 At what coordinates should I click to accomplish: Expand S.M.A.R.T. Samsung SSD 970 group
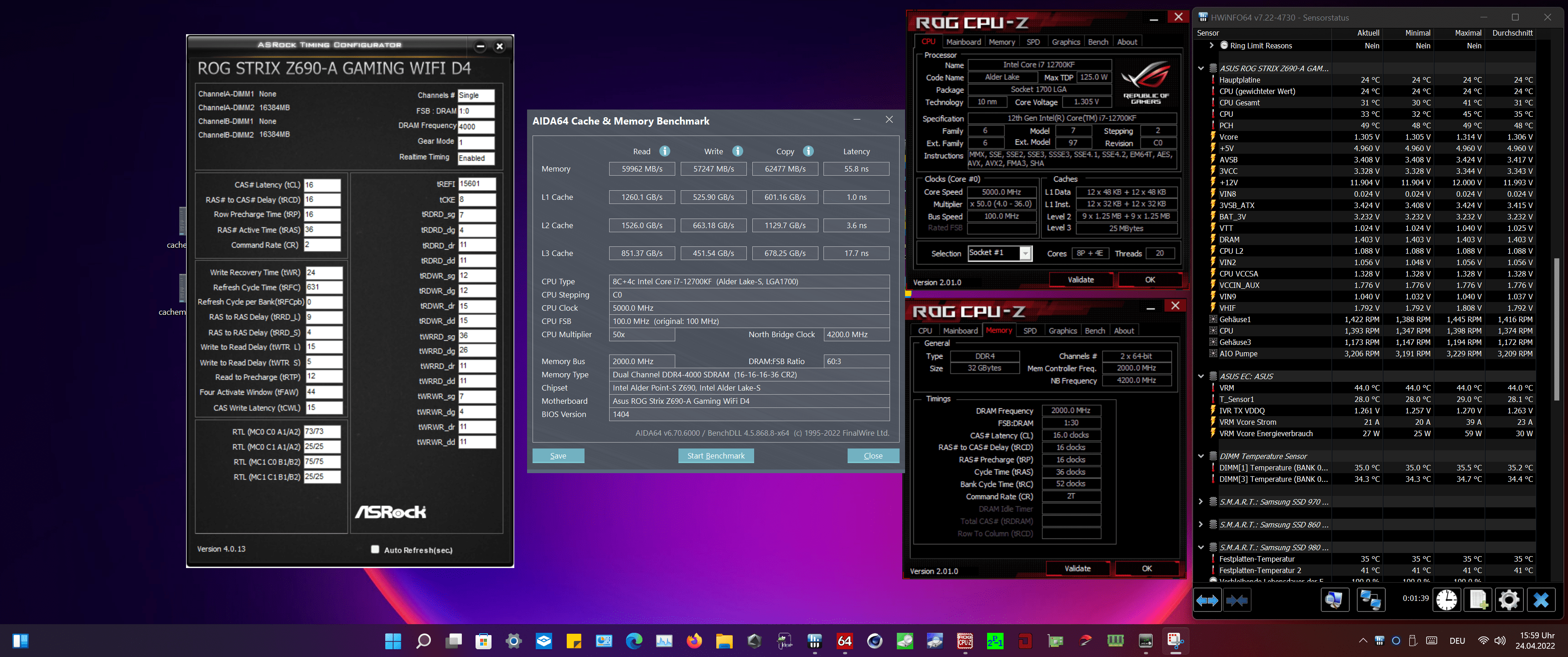[1201, 502]
